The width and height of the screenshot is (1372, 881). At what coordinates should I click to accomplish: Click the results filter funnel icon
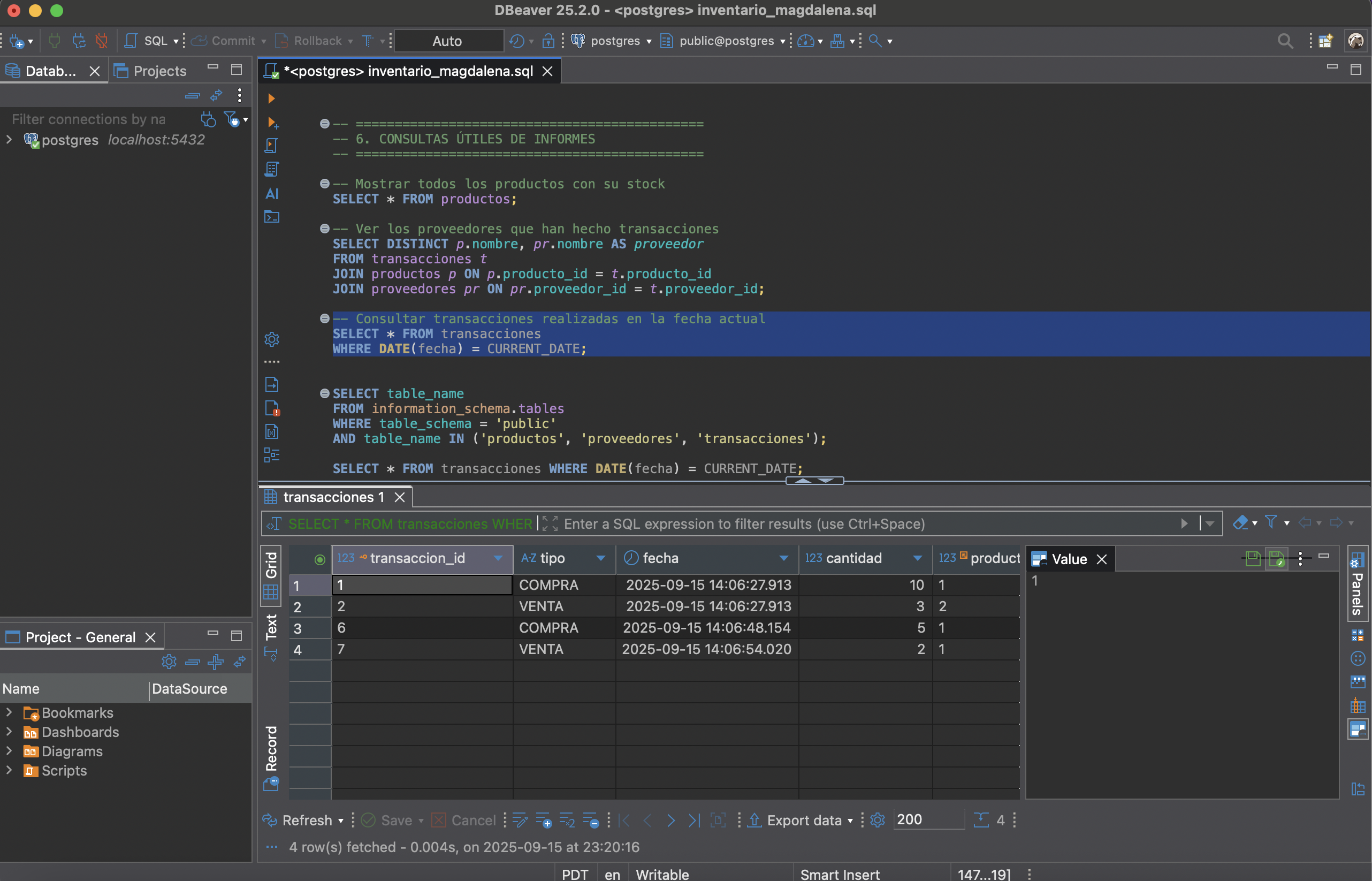1271,522
